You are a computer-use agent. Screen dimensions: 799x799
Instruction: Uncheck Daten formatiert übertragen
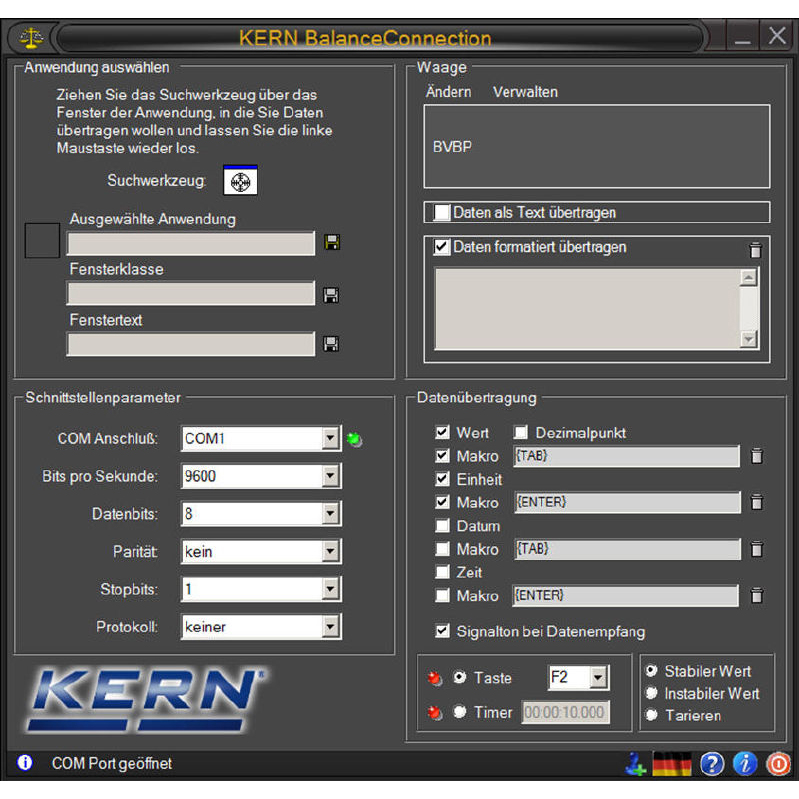[x=441, y=247]
